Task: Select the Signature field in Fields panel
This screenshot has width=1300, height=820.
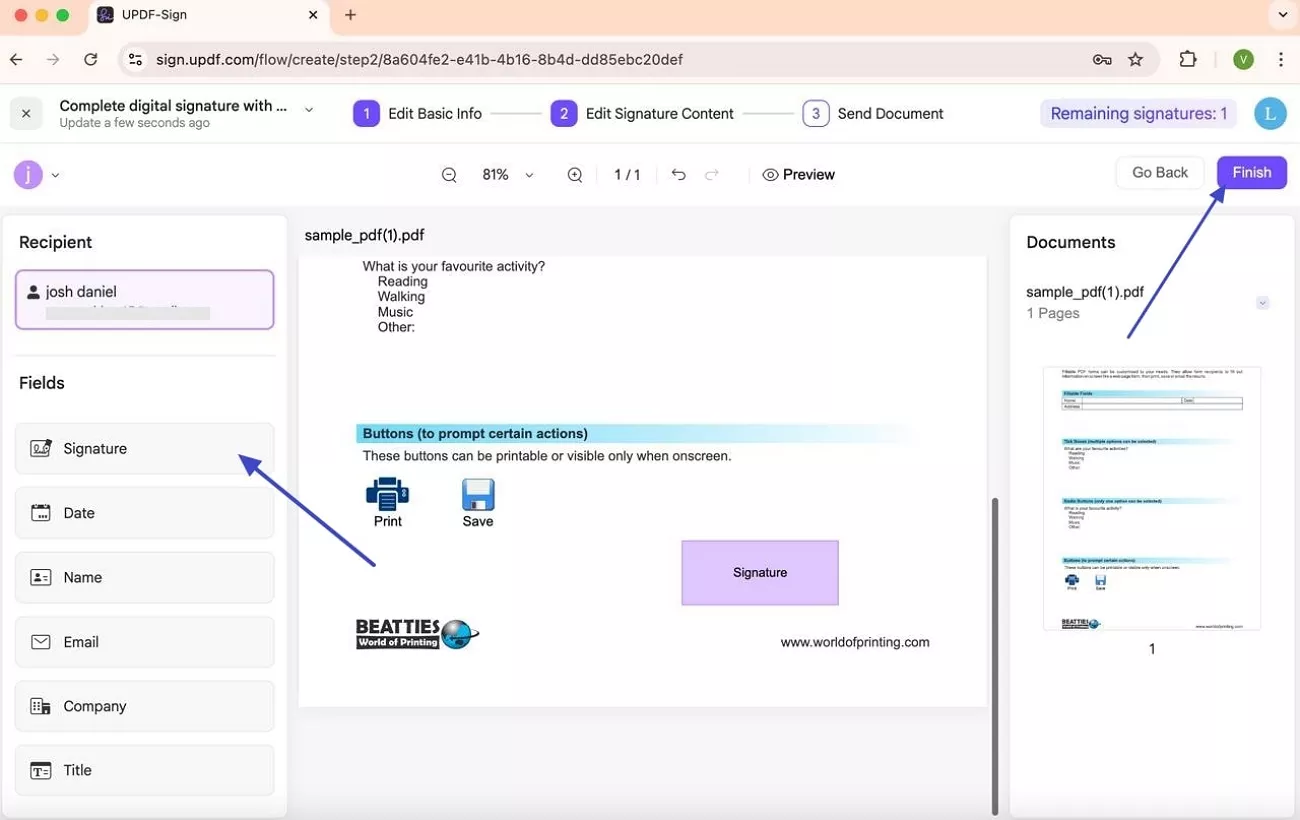Action: (x=144, y=449)
